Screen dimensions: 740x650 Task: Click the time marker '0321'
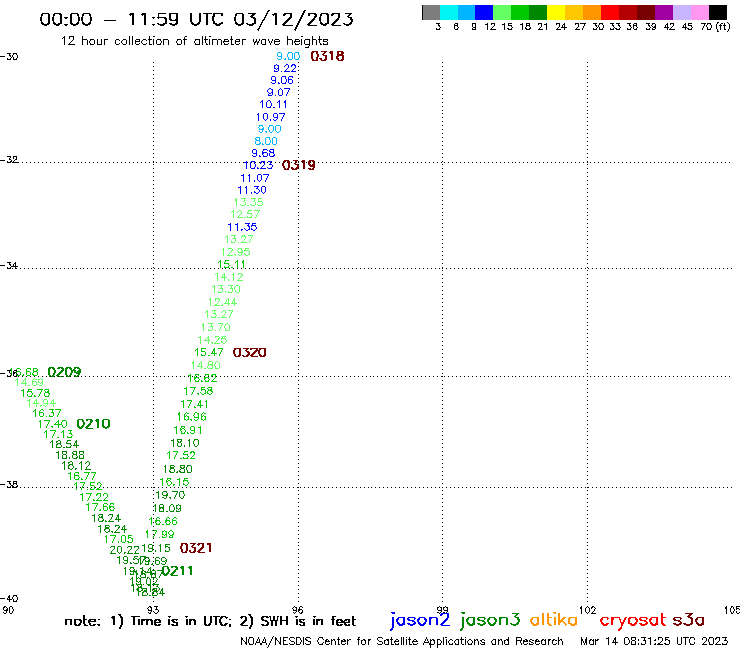(x=196, y=548)
